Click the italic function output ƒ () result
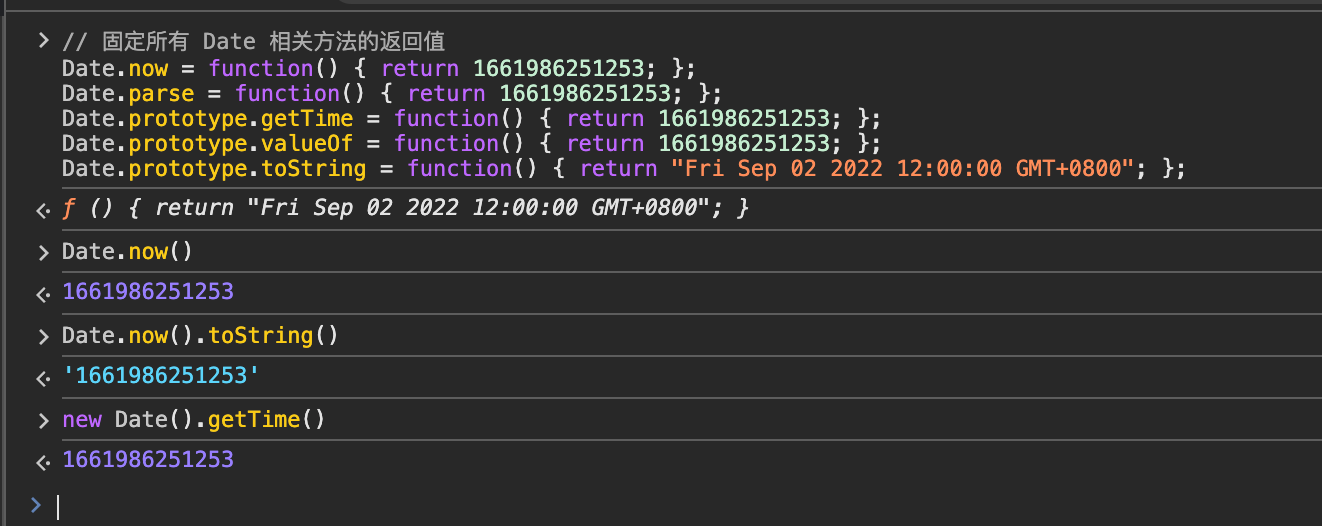 coord(405,210)
